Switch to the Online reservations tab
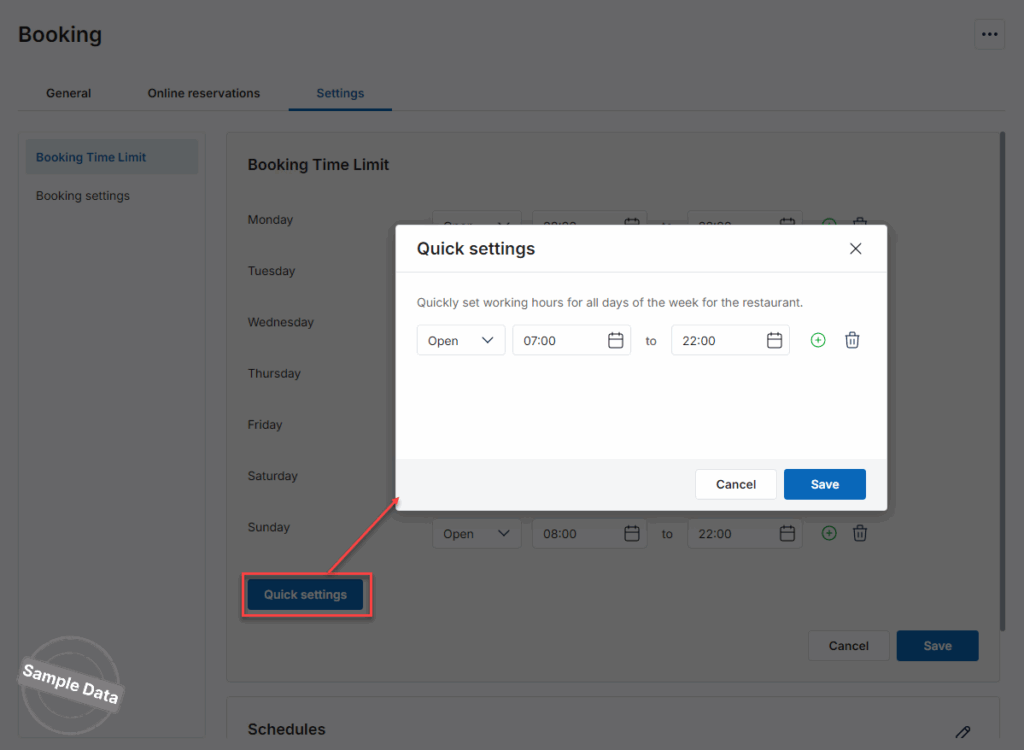 click(x=203, y=93)
